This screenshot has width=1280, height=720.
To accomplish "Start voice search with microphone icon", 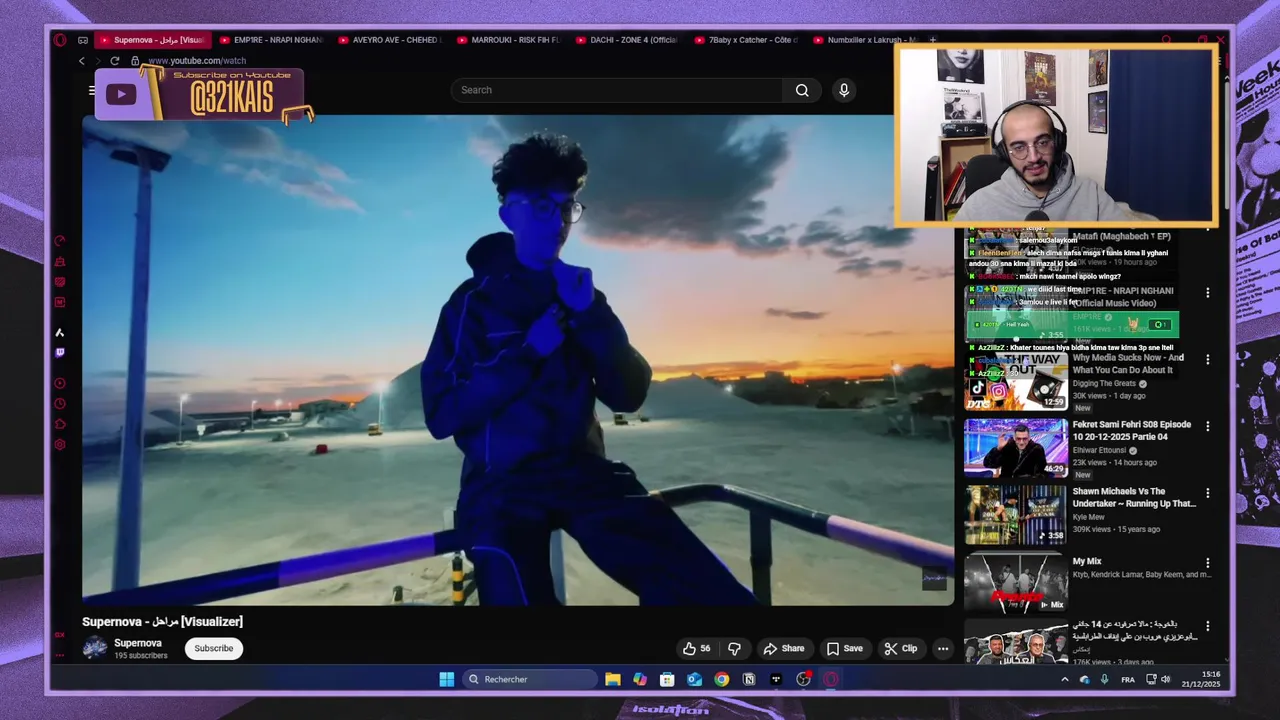I will tap(844, 90).
